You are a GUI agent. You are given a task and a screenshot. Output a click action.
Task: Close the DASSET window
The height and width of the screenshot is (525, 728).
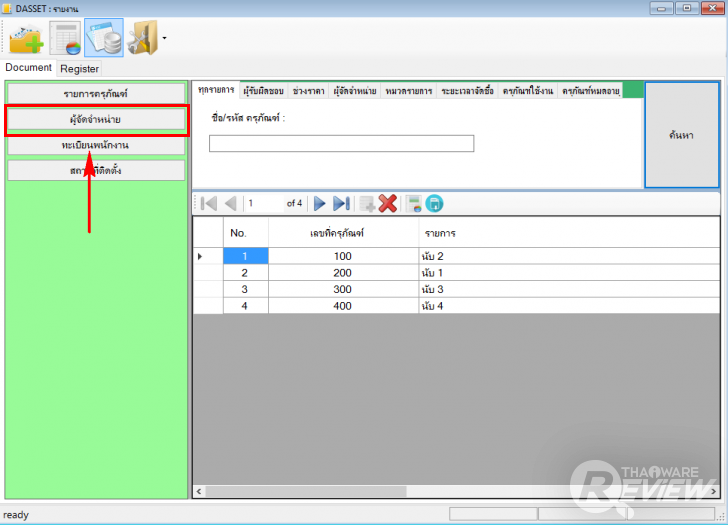click(x=713, y=8)
